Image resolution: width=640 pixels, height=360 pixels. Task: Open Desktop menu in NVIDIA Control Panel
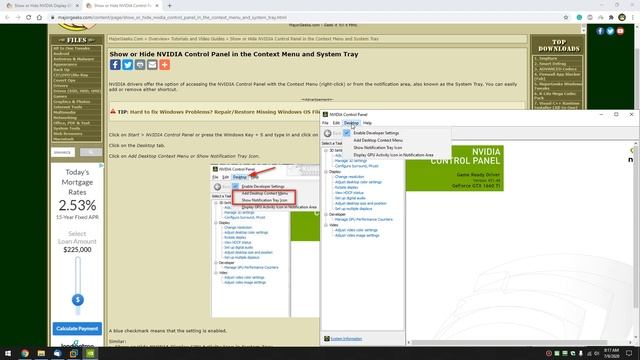click(351, 123)
